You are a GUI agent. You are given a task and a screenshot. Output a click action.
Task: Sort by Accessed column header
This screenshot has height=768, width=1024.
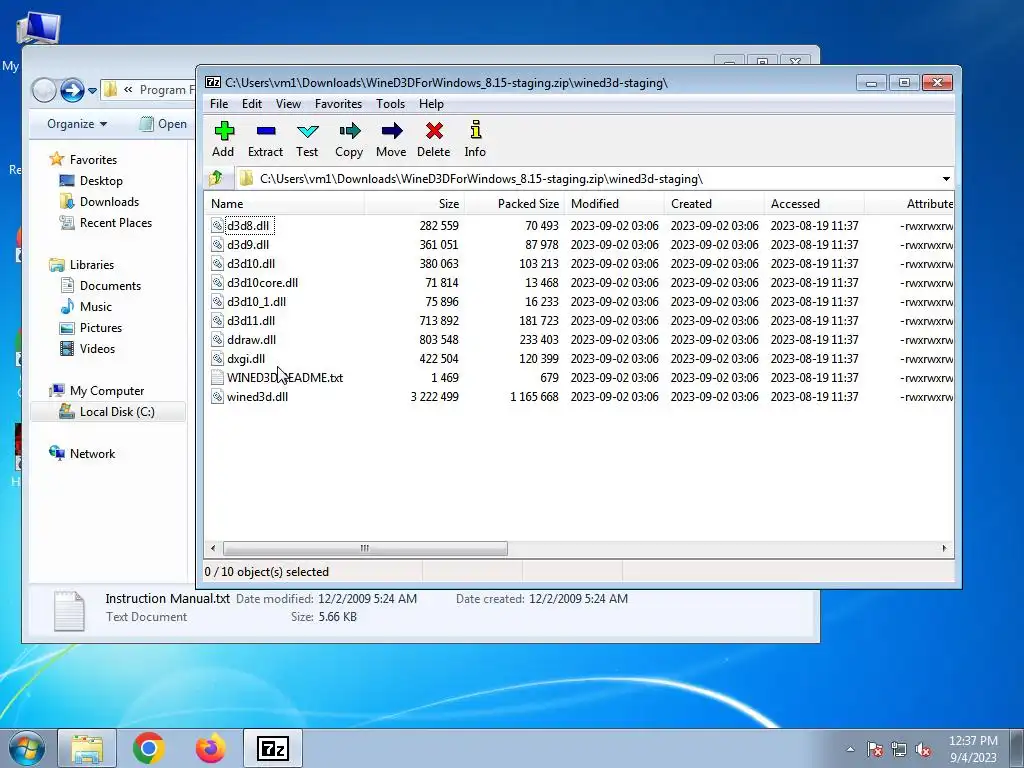pos(814,204)
